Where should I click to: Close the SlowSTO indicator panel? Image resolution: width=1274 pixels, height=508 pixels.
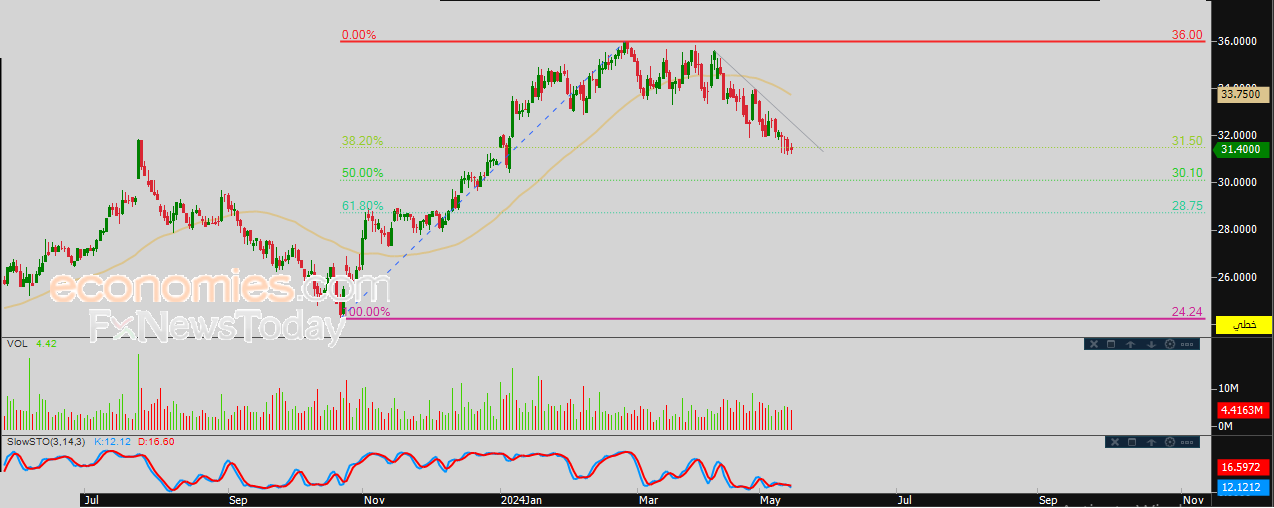point(1114,441)
